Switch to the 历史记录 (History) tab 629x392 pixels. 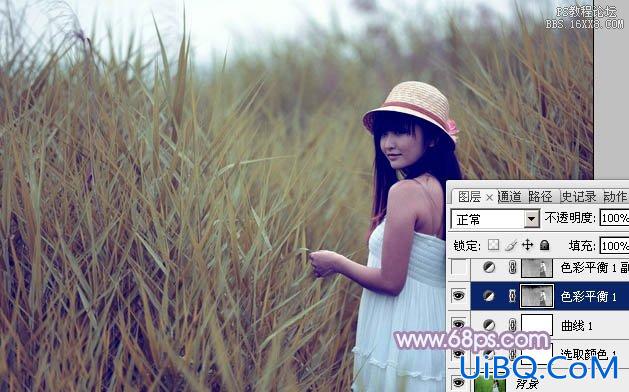click(578, 197)
